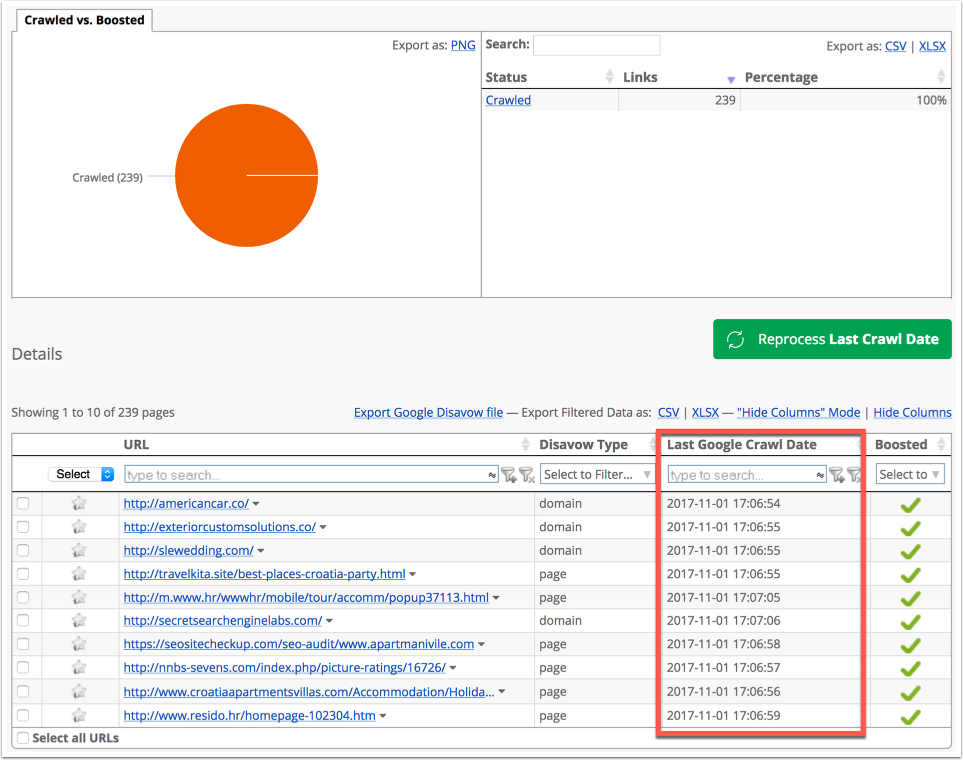Screen dimensions: 963x760
Task: Check the seositecheckup.com row checkbox
Action: coord(23,644)
